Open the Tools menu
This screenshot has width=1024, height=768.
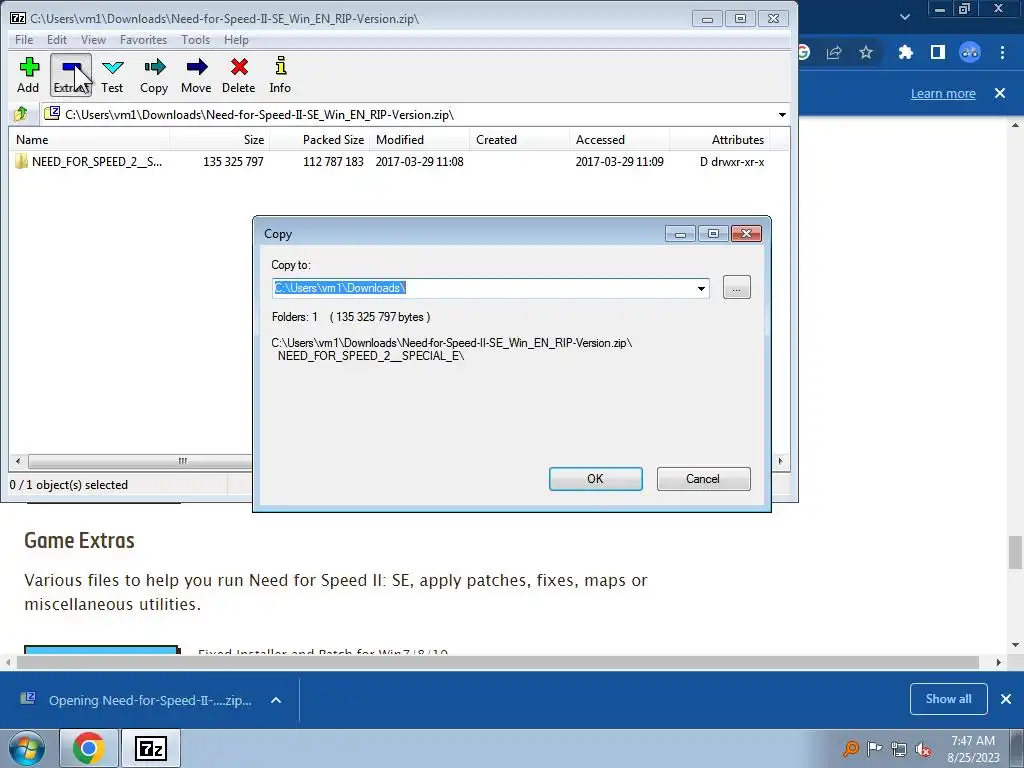click(x=195, y=40)
